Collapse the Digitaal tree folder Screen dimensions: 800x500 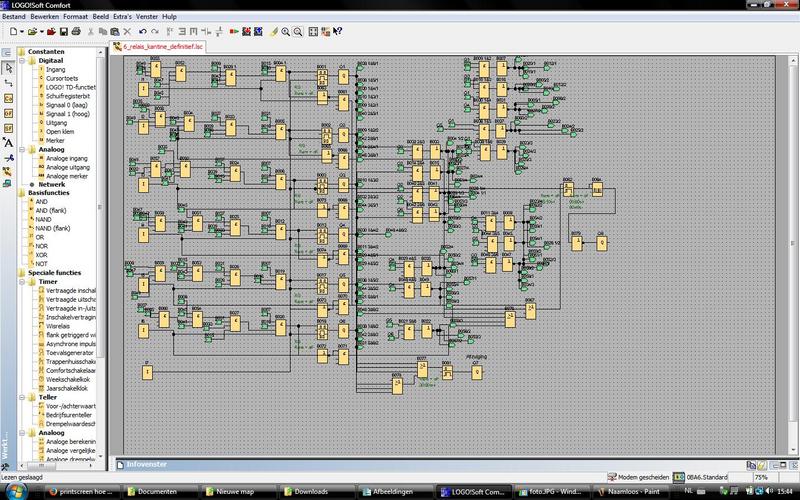24,60
